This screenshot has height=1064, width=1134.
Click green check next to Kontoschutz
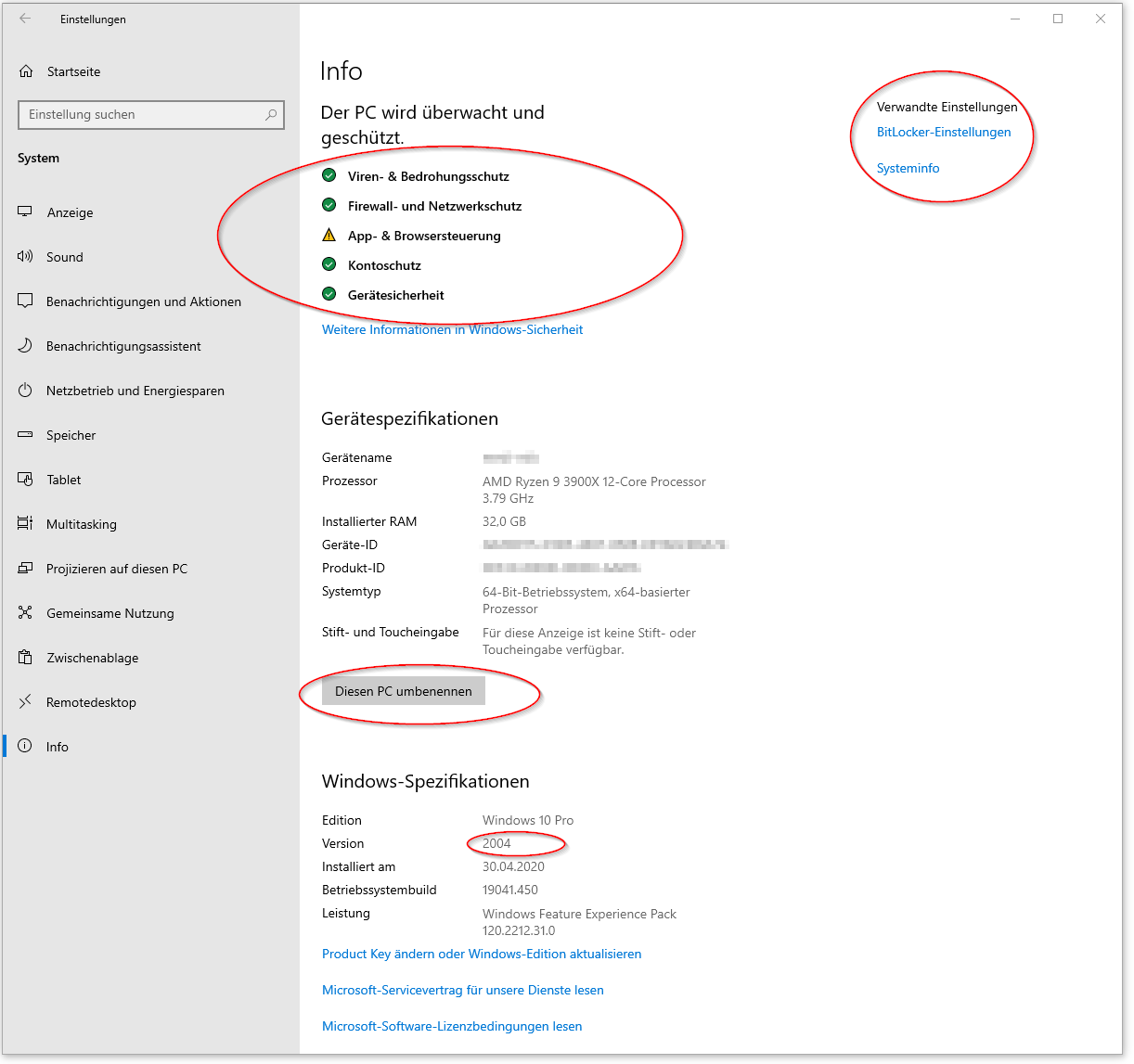tap(329, 264)
